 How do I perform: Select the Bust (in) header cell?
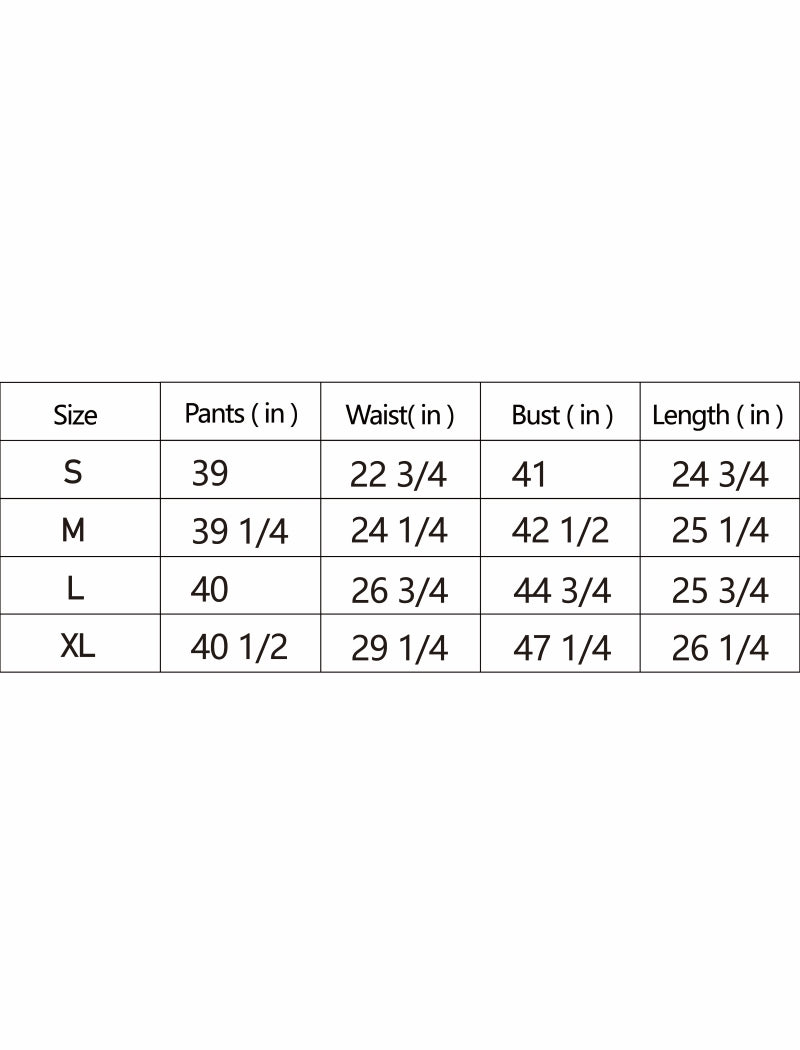562,415
